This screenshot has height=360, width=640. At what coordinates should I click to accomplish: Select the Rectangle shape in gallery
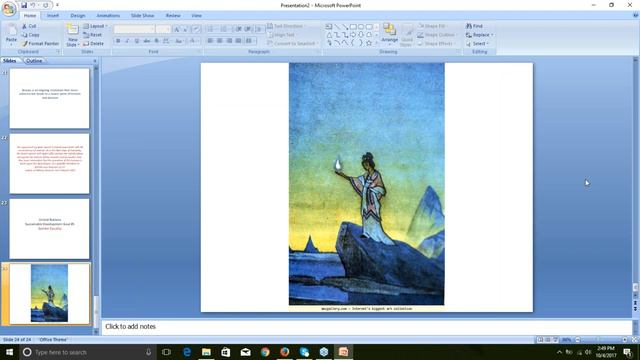353,27
